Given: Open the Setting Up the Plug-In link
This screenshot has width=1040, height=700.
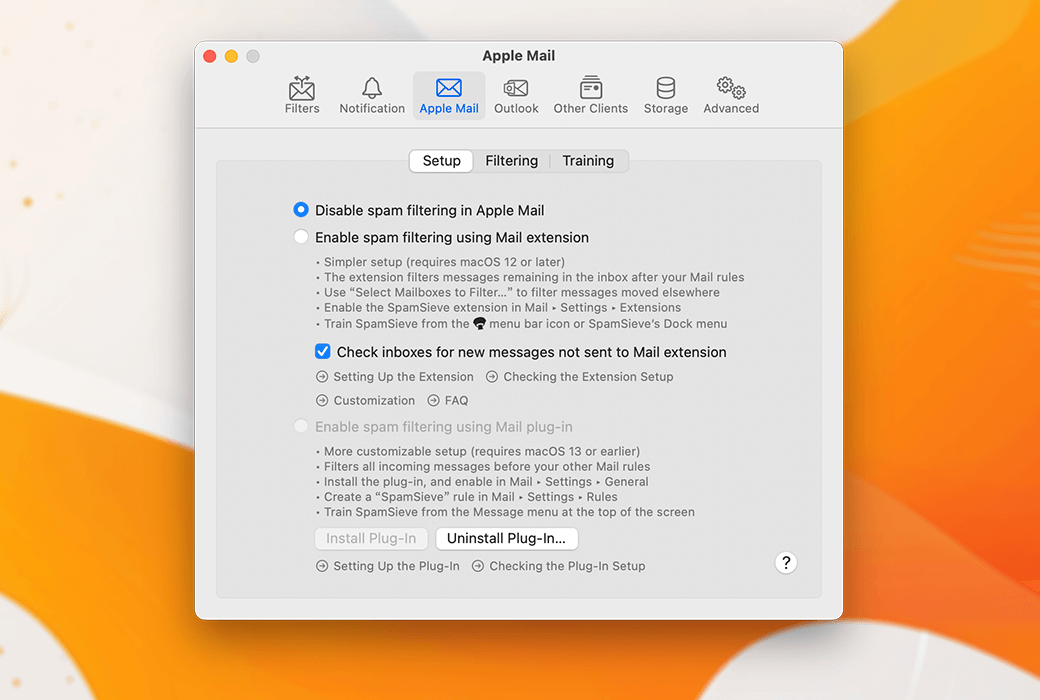Looking at the screenshot, I should pyautogui.click(x=396, y=566).
